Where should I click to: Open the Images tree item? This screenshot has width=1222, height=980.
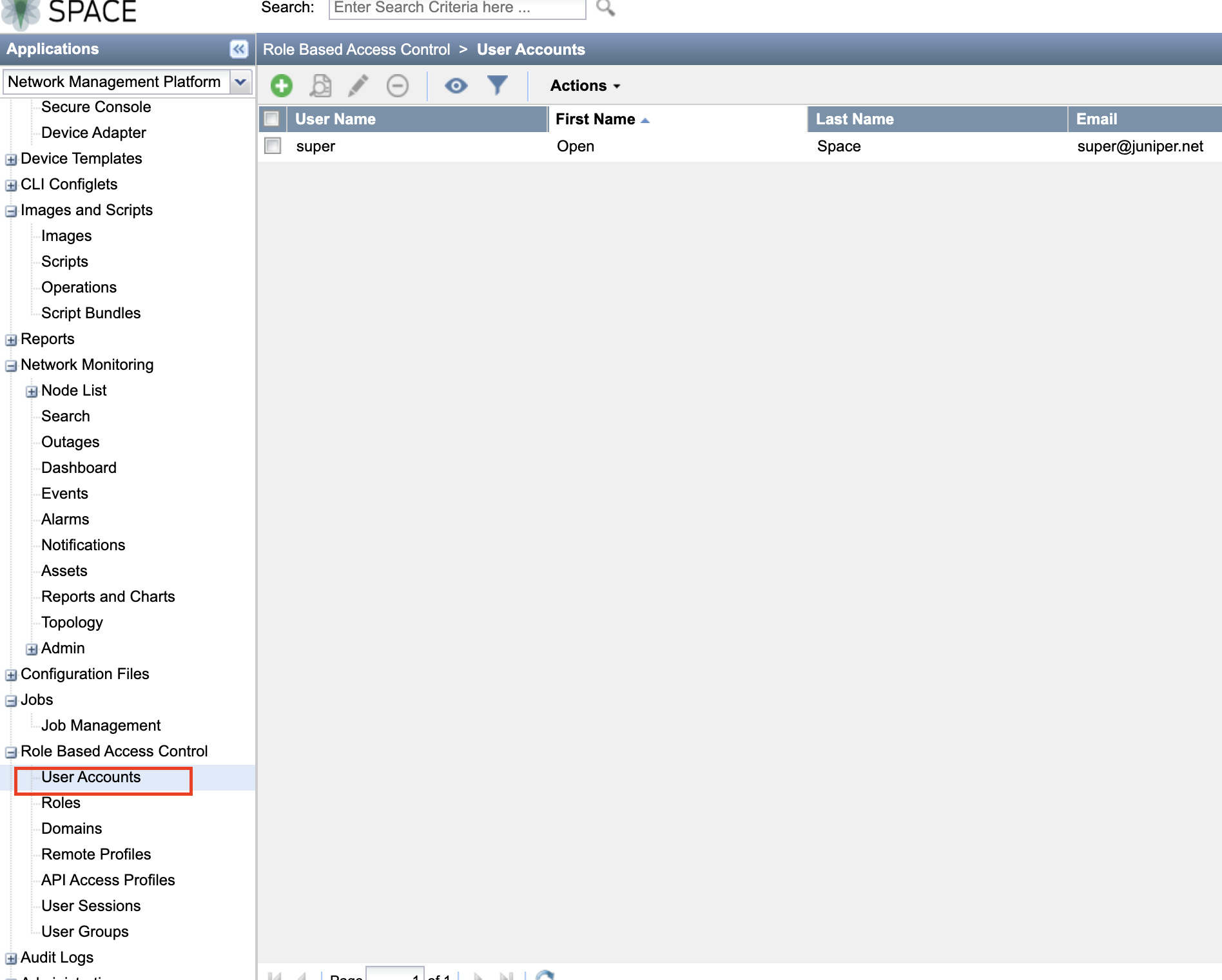click(x=66, y=236)
